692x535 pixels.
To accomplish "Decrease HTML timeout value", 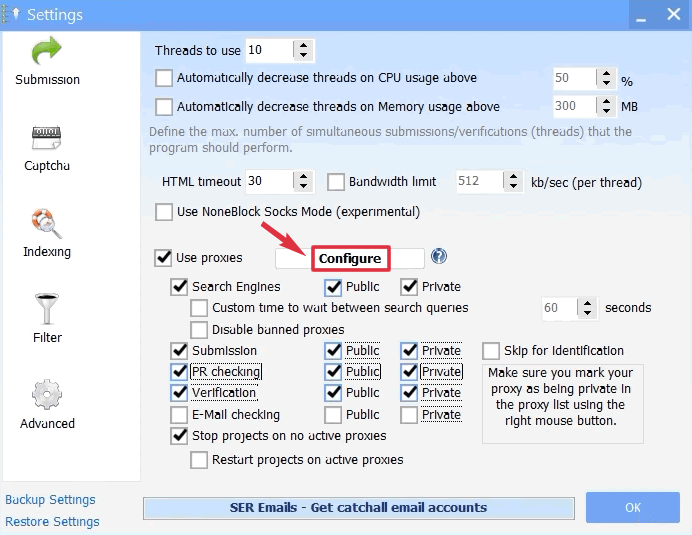I will point(303,186).
